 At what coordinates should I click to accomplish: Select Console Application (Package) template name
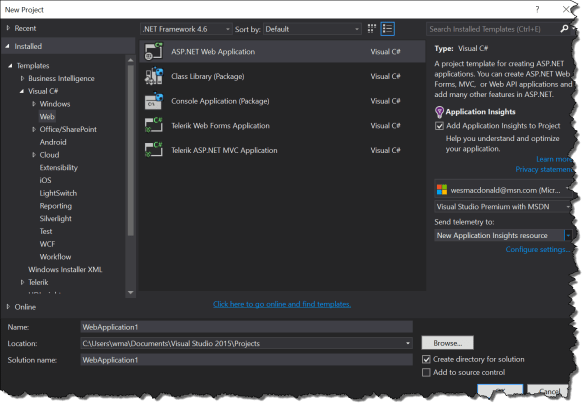pyautogui.click(x=220, y=101)
